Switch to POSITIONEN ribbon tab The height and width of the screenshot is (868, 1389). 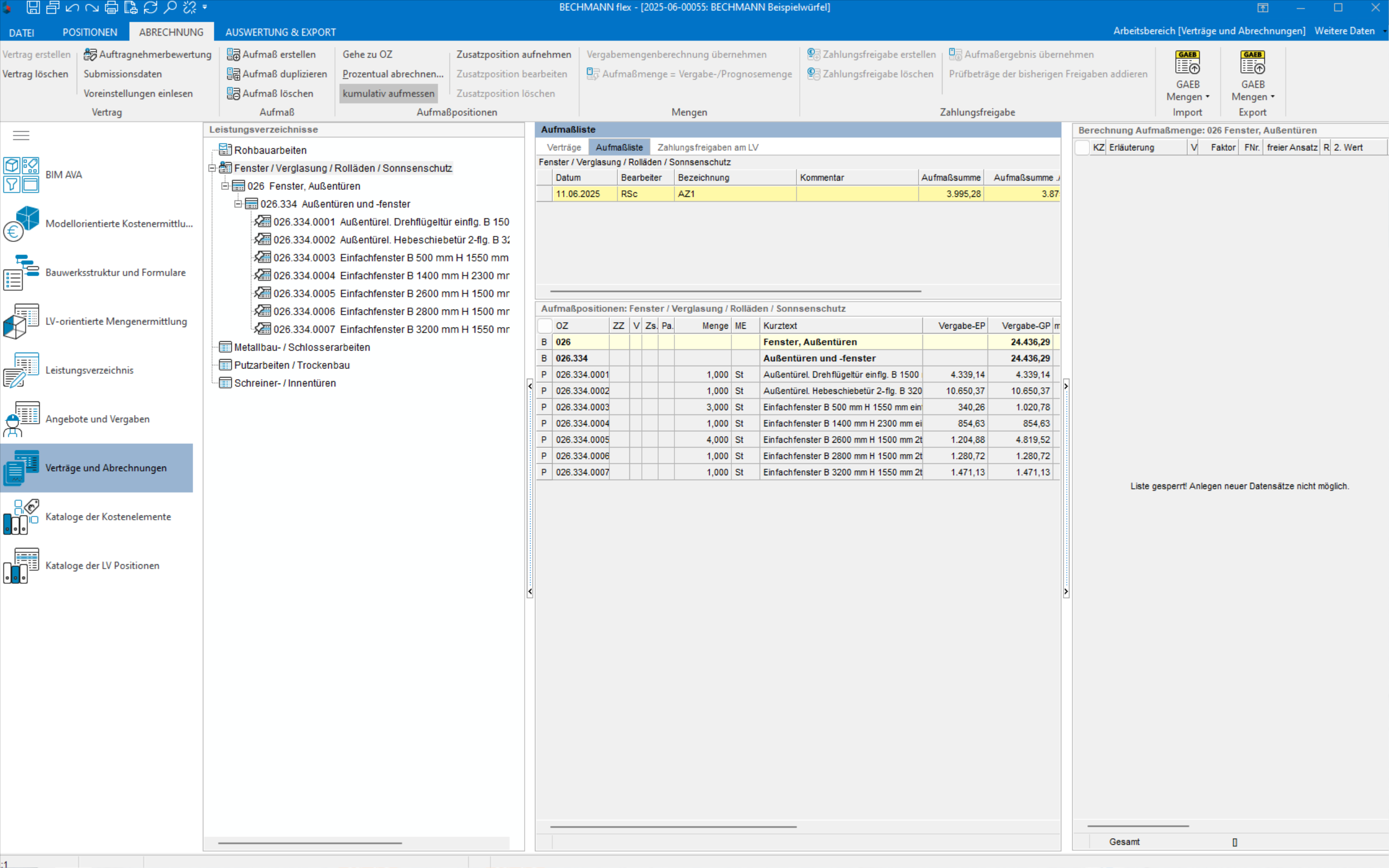coord(90,32)
